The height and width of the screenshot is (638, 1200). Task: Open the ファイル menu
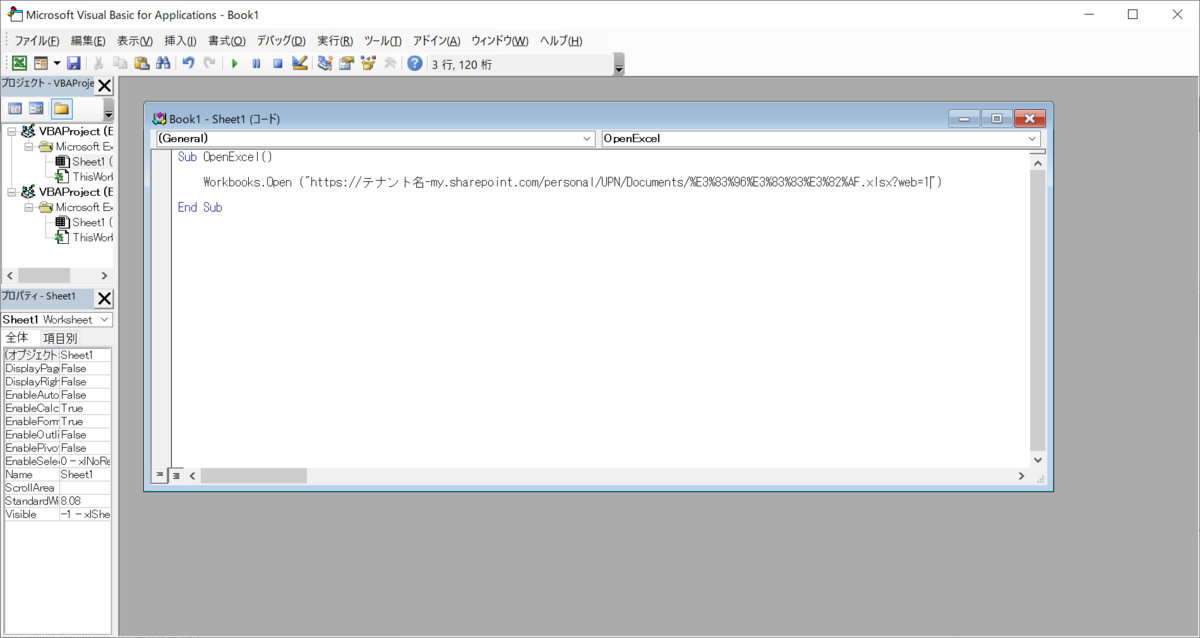click(x=36, y=40)
